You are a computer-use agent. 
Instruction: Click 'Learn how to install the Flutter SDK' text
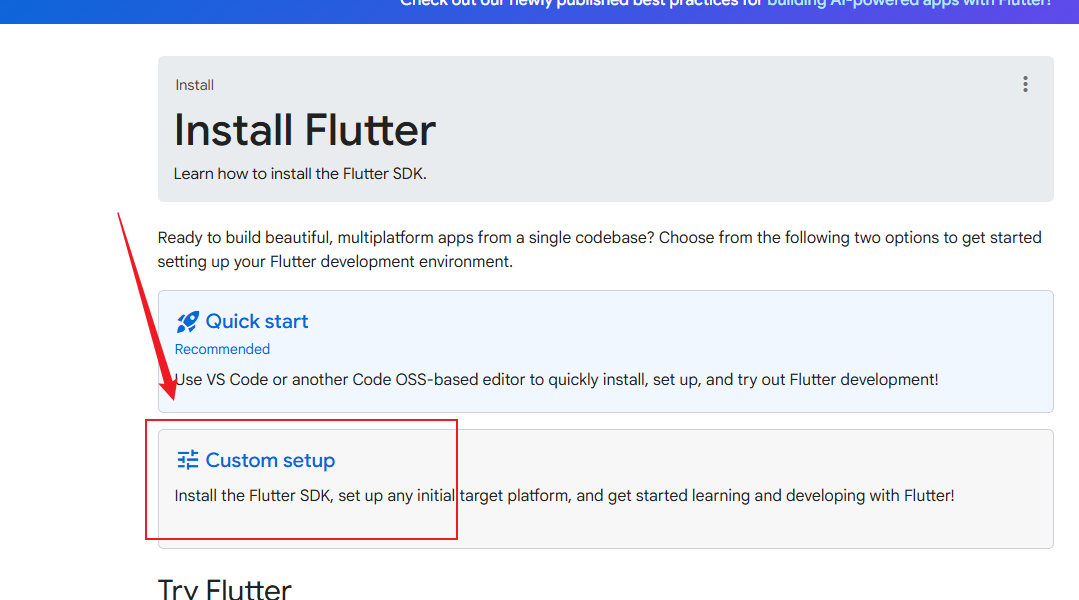pos(300,174)
